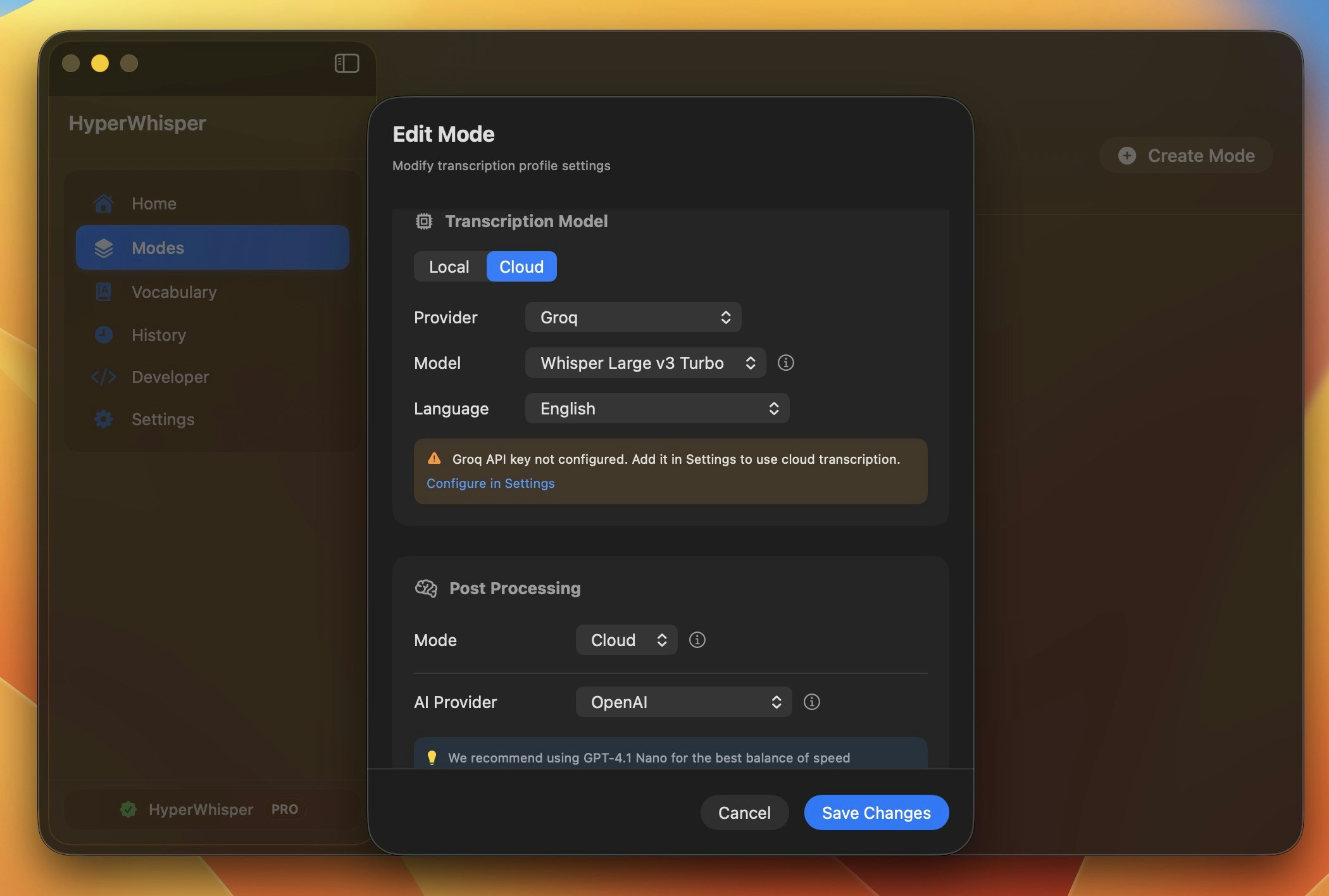Open Configure in Settings link
Viewport: 1329px width, 896px height.
click(x=490, y=483)
